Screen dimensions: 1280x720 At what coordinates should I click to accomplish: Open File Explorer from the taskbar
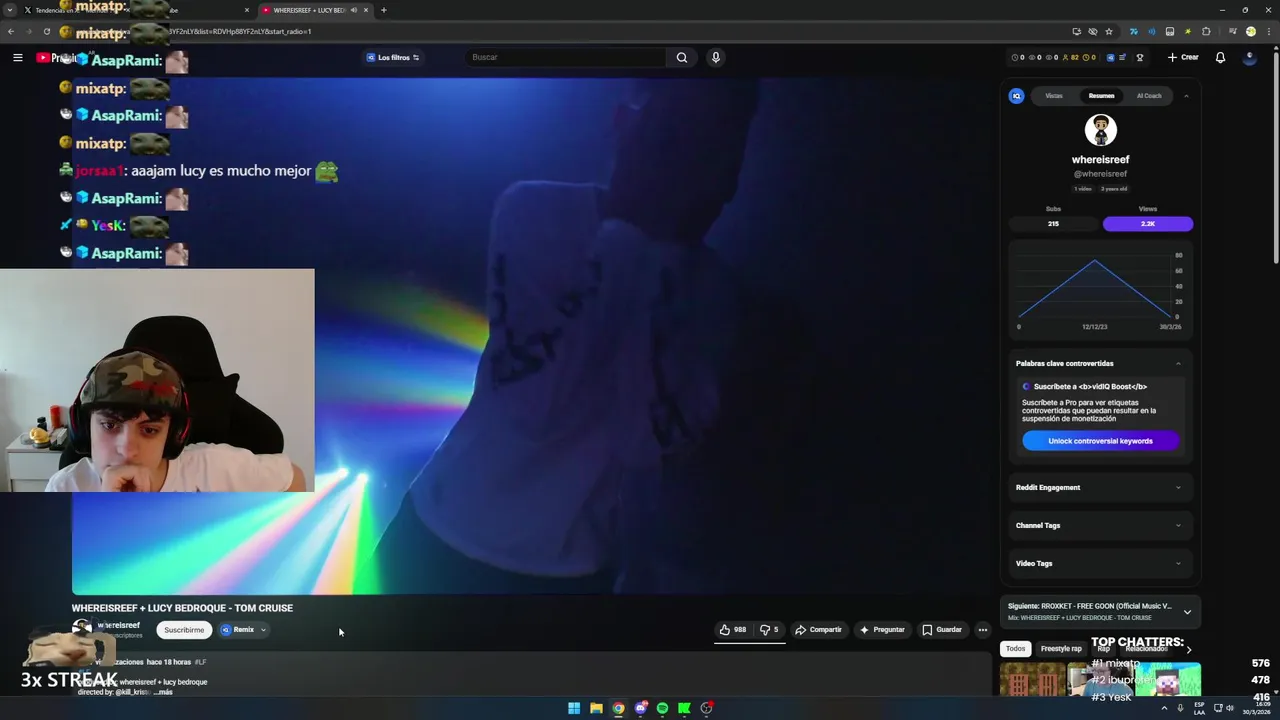click(x=596, y=708)
